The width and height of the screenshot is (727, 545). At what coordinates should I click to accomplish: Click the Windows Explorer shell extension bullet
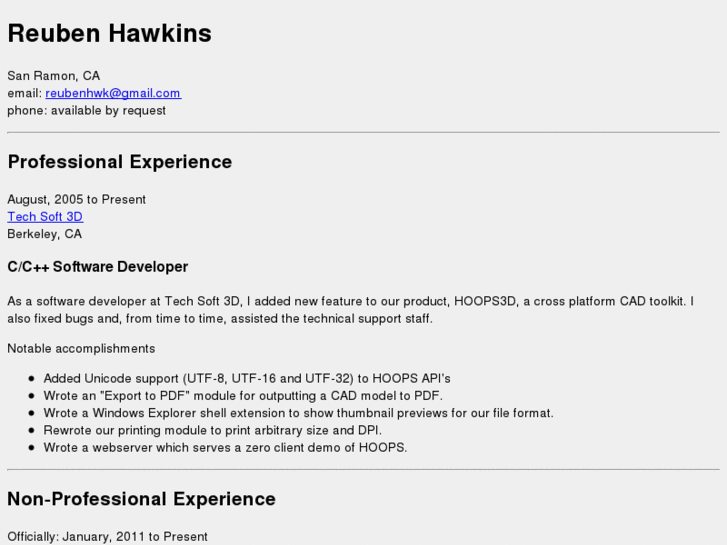click(x=298, y=413)
